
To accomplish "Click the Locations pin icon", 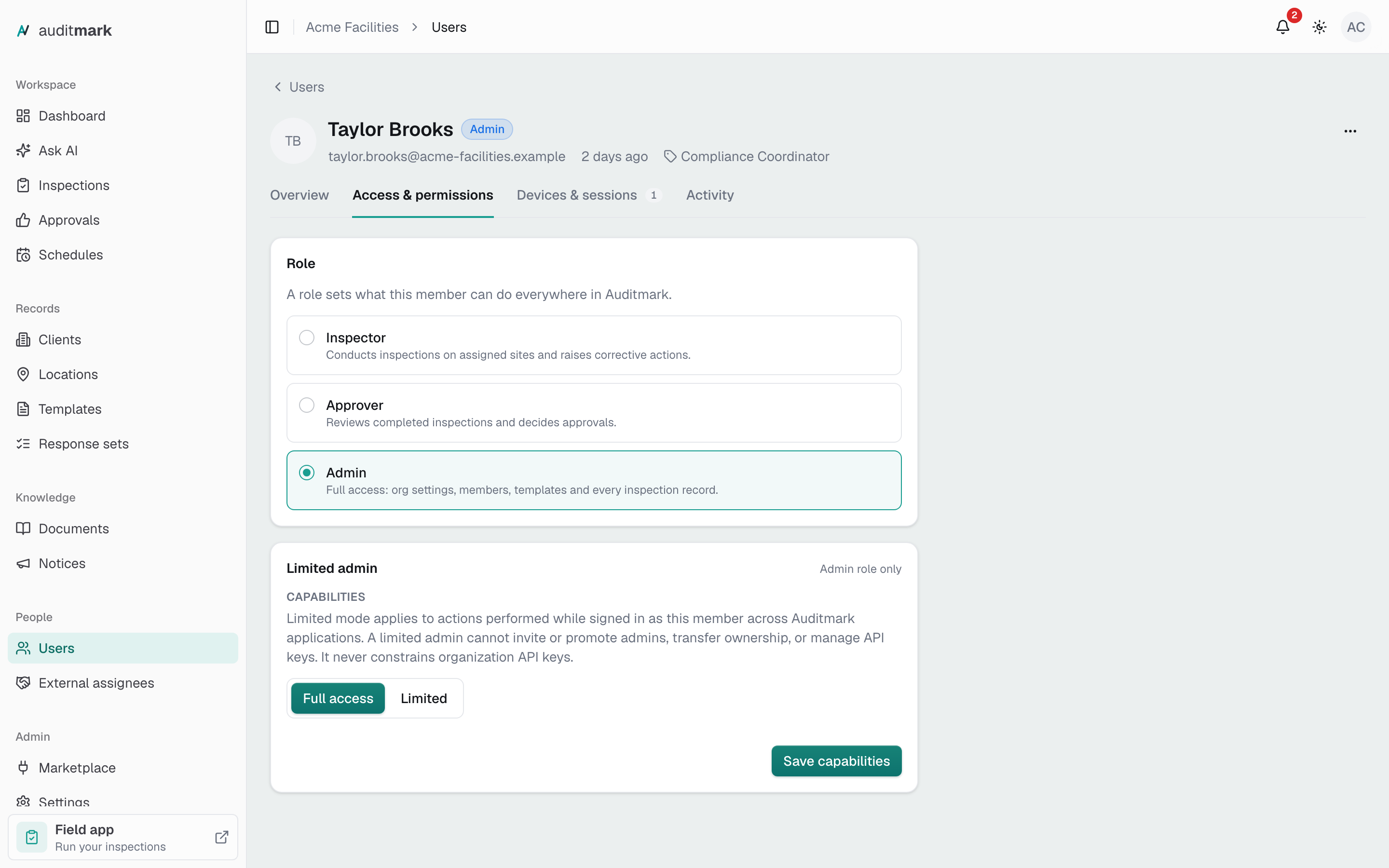I will (x=23, y=374).
